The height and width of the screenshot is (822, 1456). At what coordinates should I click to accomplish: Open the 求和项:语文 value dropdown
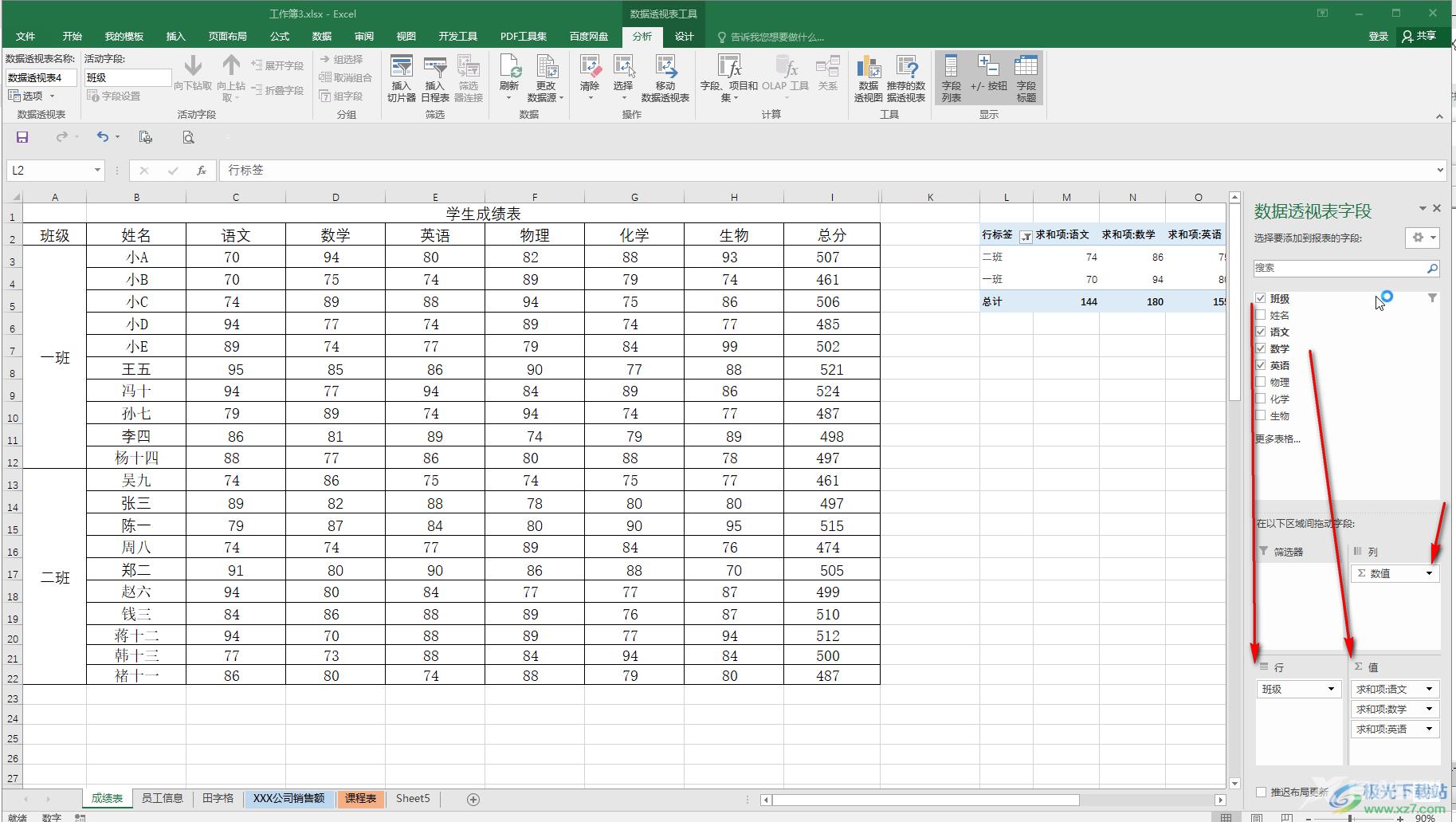1430,689
